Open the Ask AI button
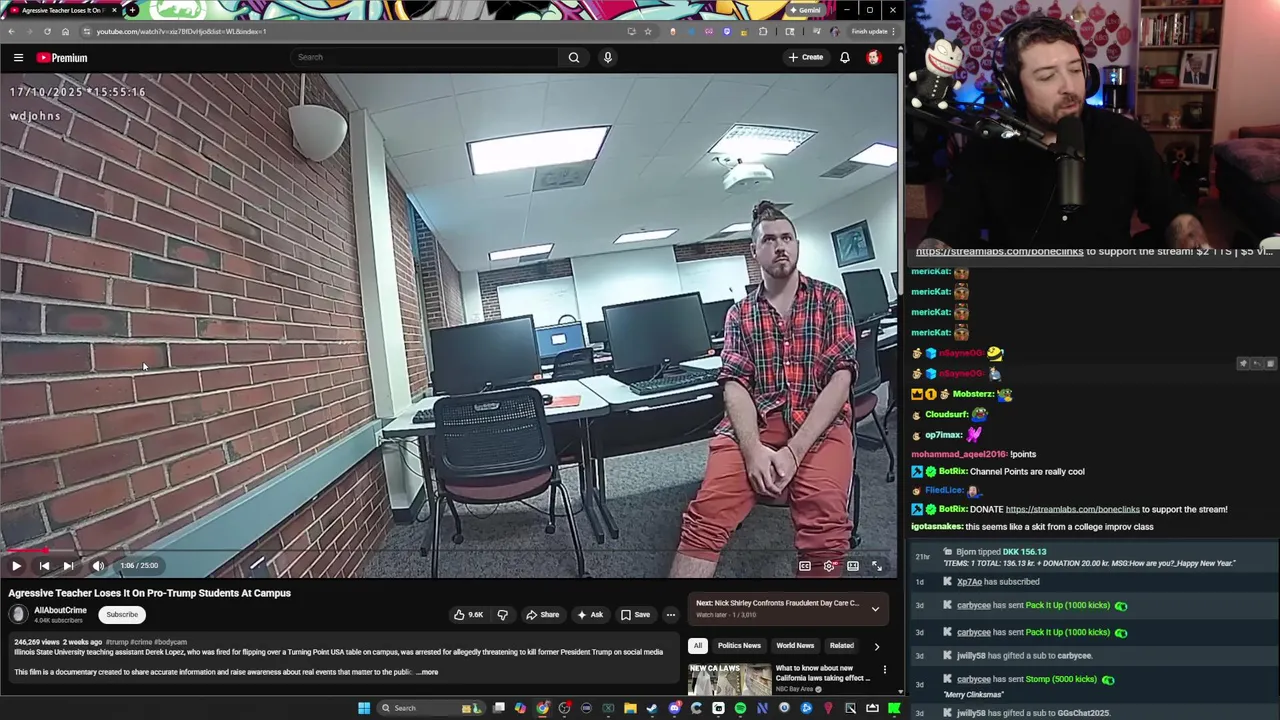This screenshot has height=720, width=1280. coord(590,615)
